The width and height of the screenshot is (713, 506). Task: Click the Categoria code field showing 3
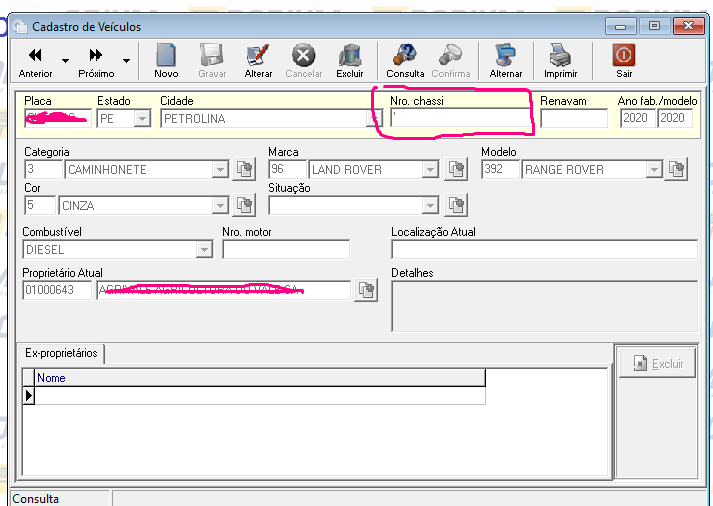pos(43,169)
